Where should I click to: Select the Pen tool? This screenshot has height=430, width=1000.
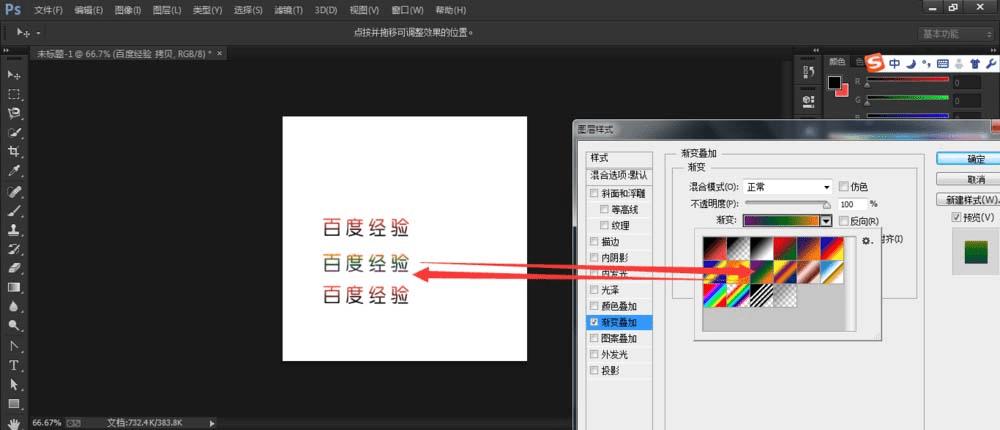[x=14, y=346]
